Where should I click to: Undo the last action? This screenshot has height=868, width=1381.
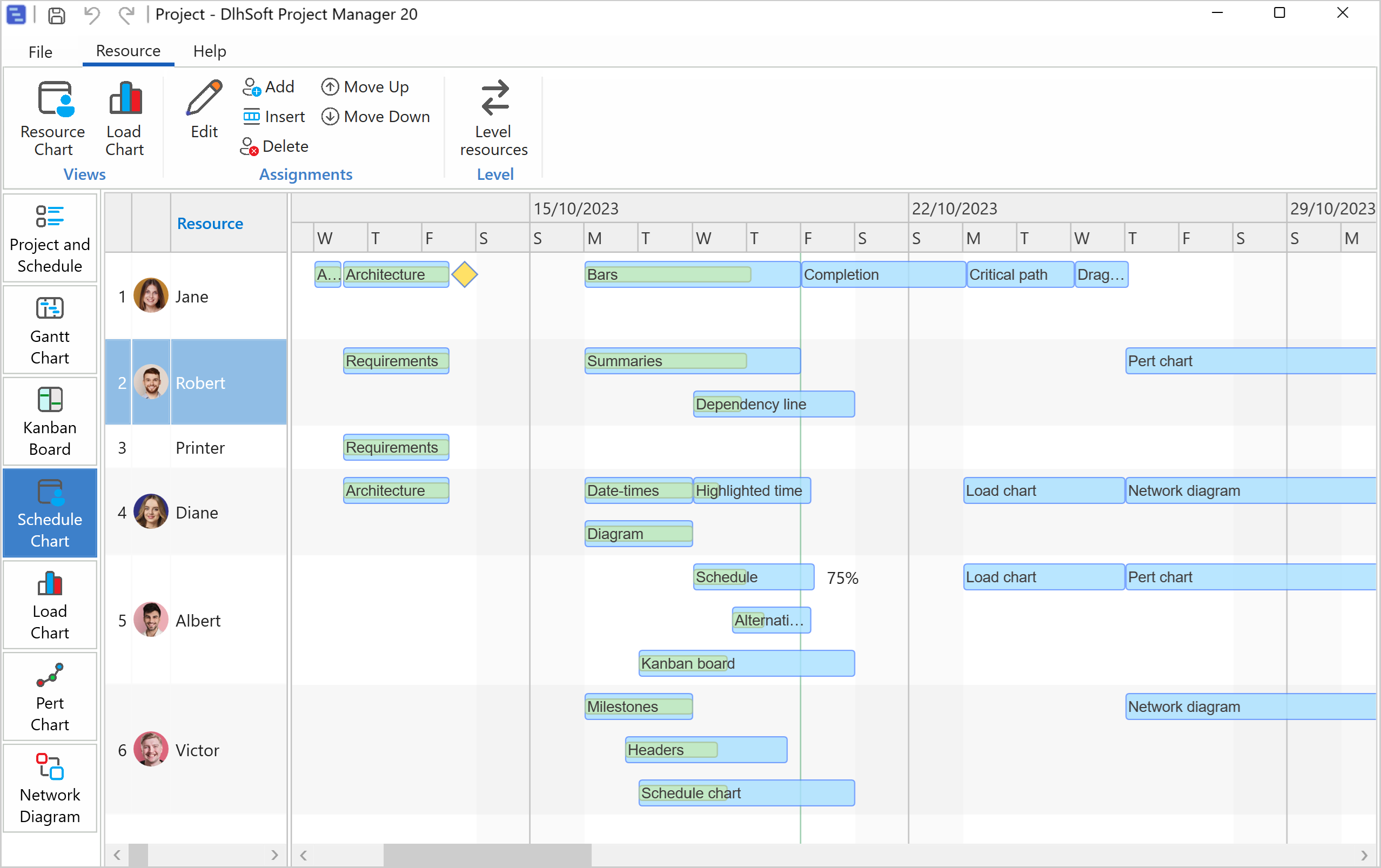pyautogui.click(x=91, y=15)
